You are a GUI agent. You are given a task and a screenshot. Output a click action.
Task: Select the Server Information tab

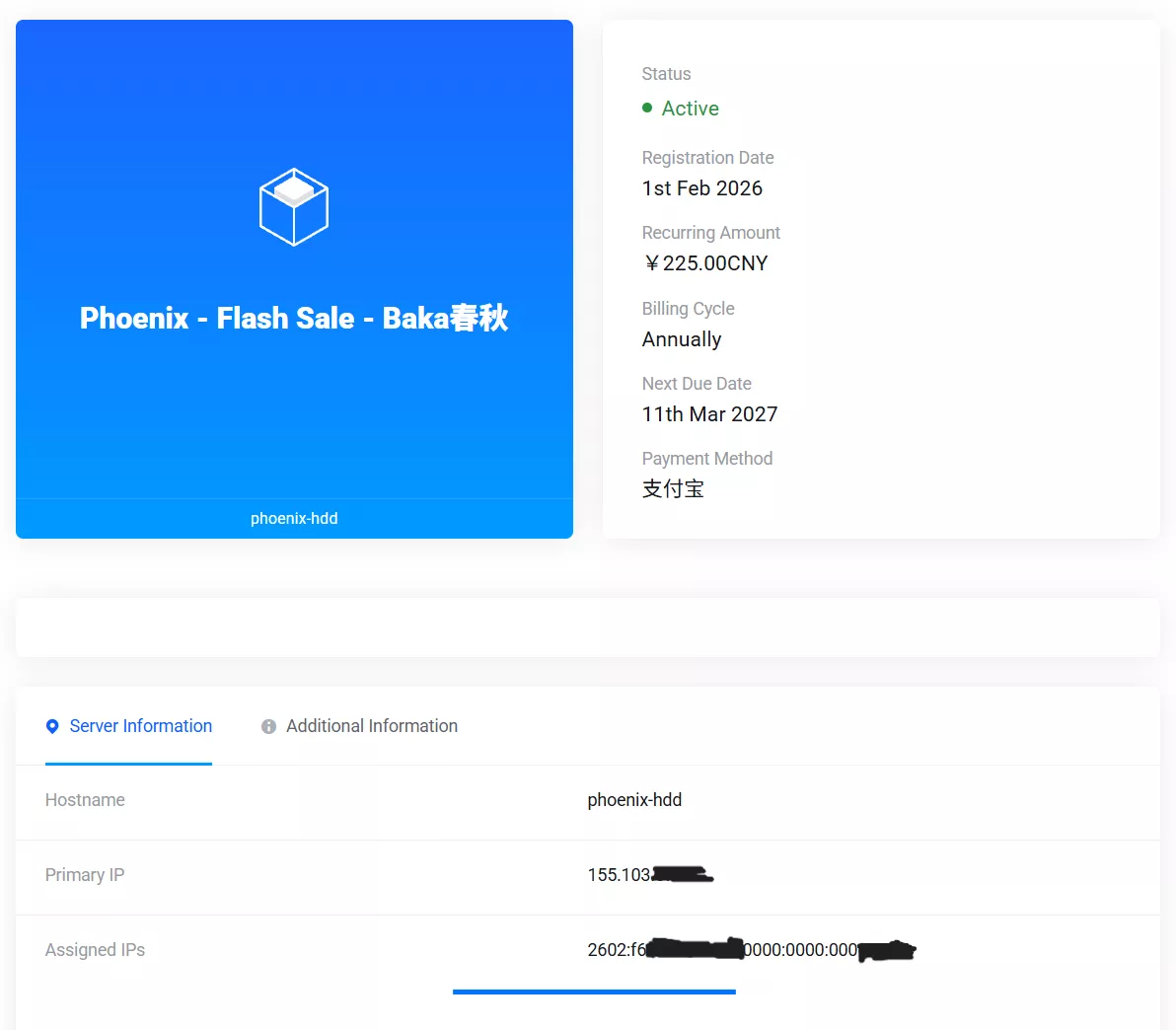[140, 726]
